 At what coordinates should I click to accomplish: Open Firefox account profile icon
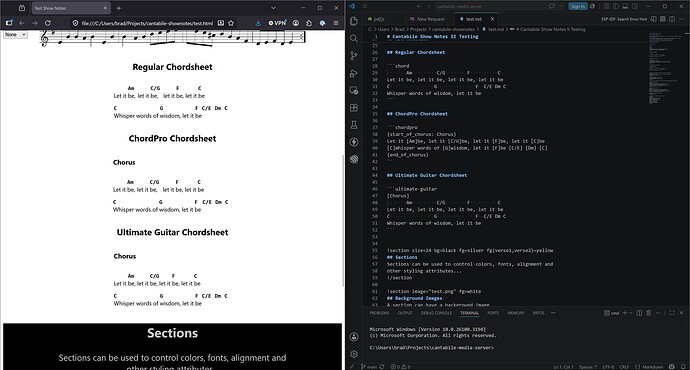coord(296,23)
